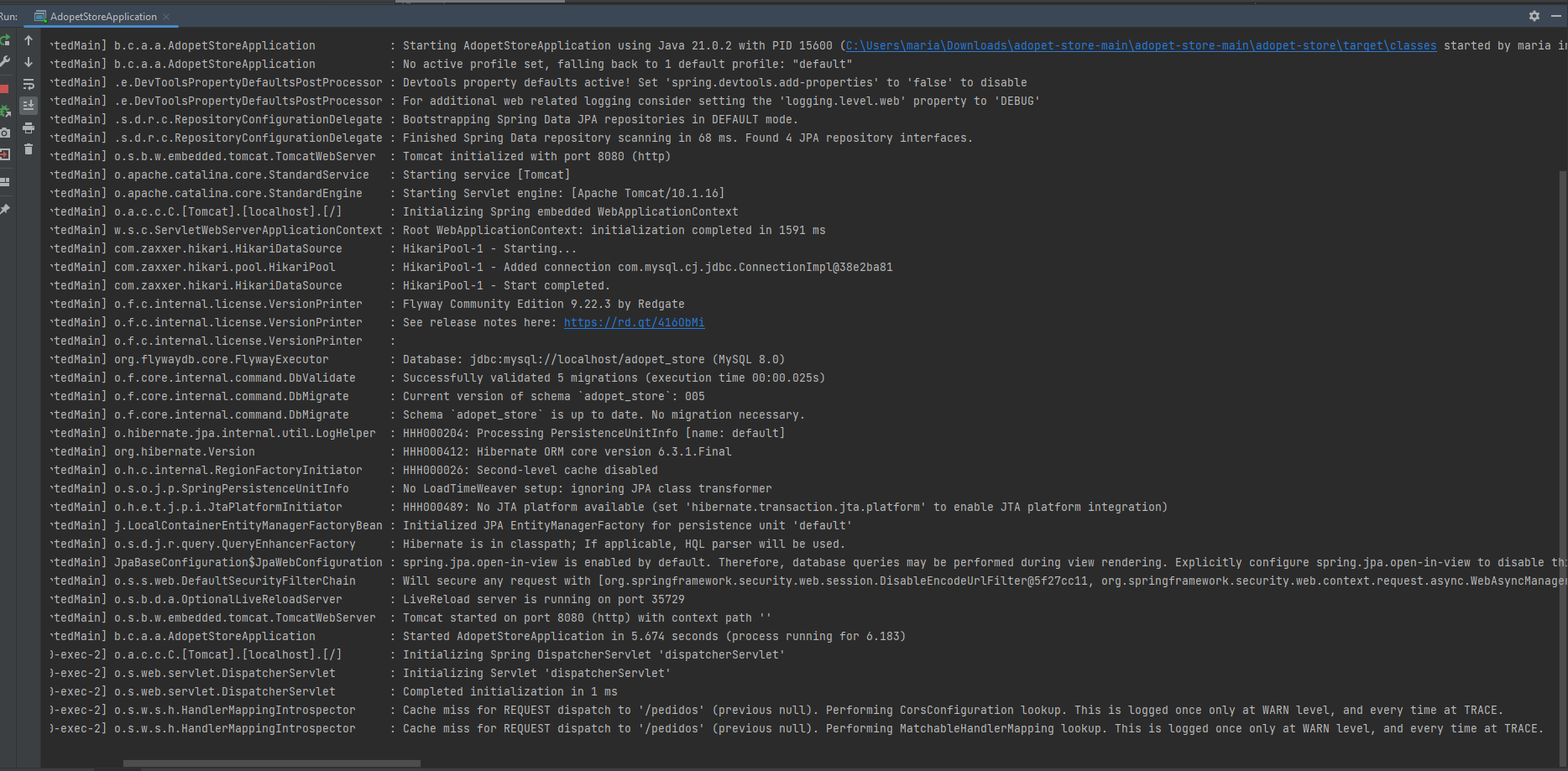Click 'Flyway Community Edition 9.22.3 by Redgate' text
The height and width of the screenshot is (771, 1568).
[x=543, y=305]
